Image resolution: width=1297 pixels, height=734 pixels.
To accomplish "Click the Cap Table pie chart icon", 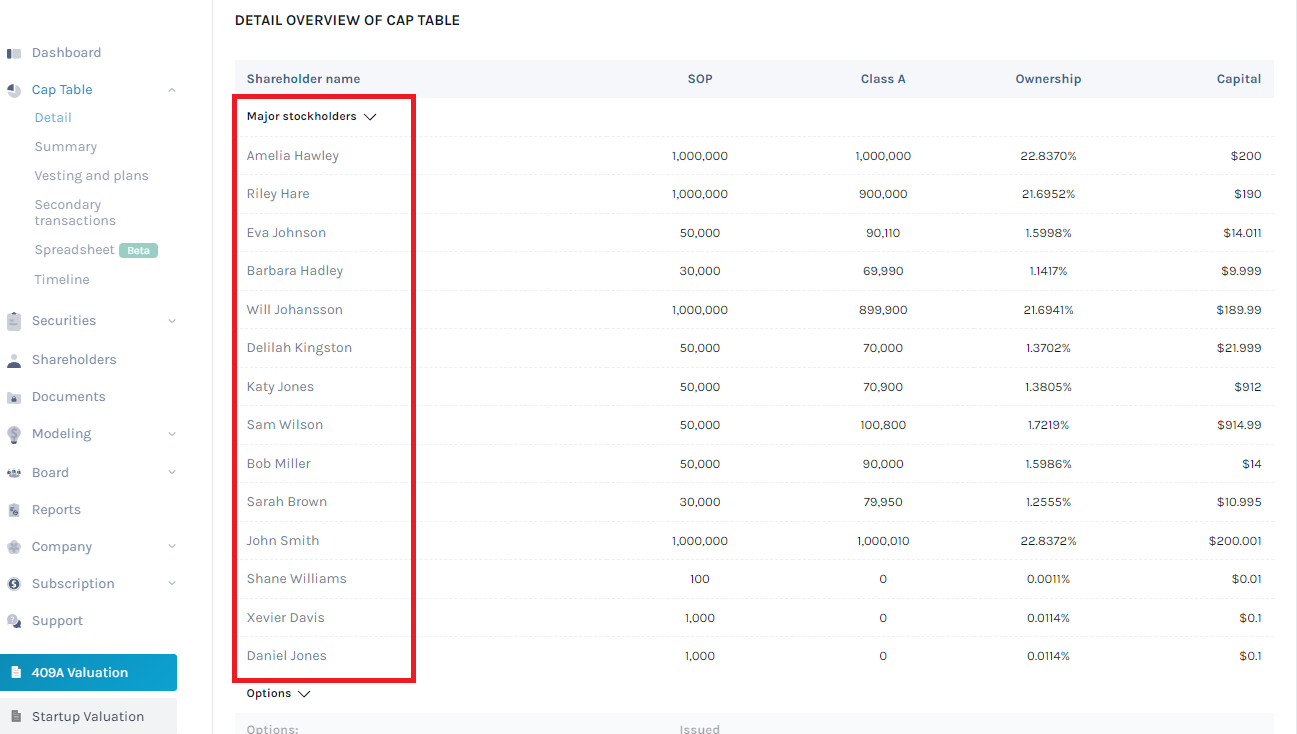I will tap(14, 89).
